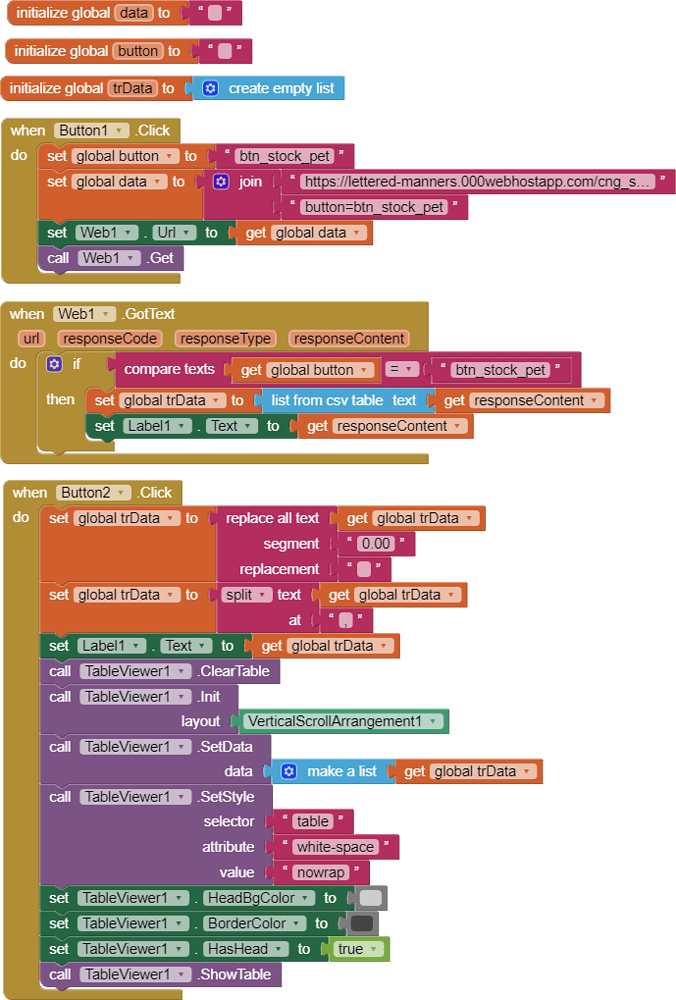Edit 'btn_stock_pet' text in compare texts block
The height and width of the screenshot is (1000, 676).
pyautogui.click(x=500, y=370)
